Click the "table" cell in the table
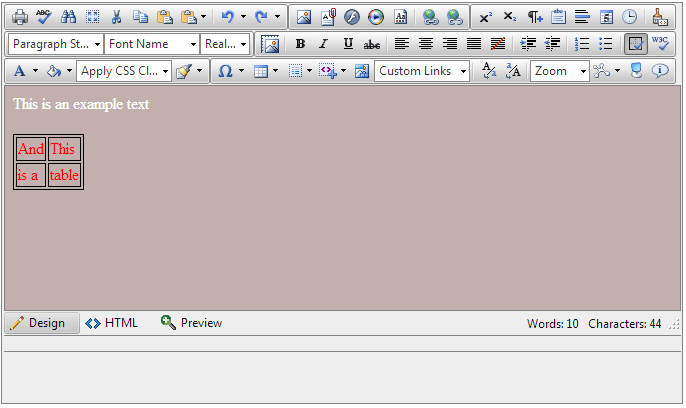The image size is (686, 408). 64,175
